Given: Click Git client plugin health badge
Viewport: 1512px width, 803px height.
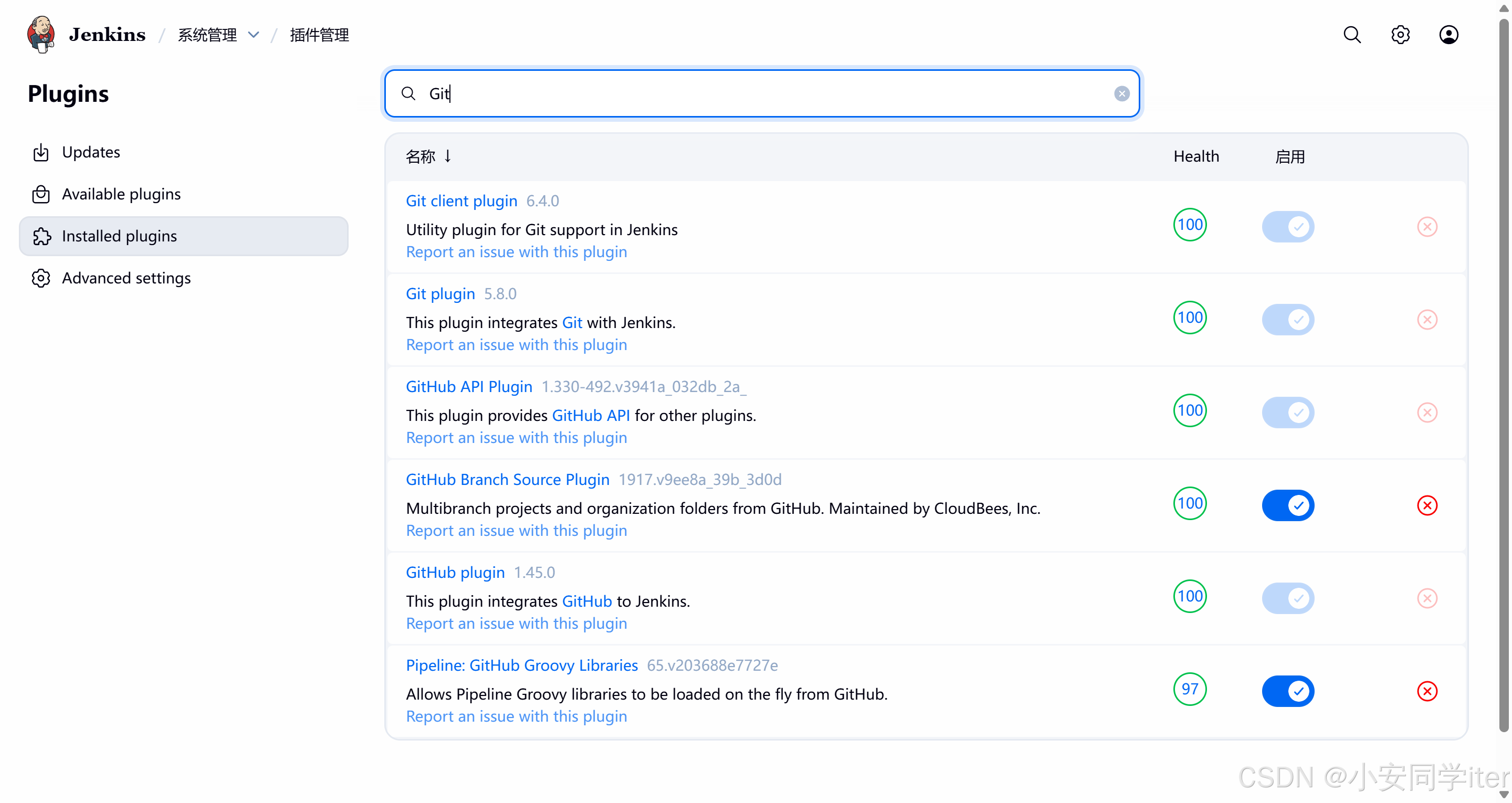Looking at the screenshot, I should pos(1189,225).
